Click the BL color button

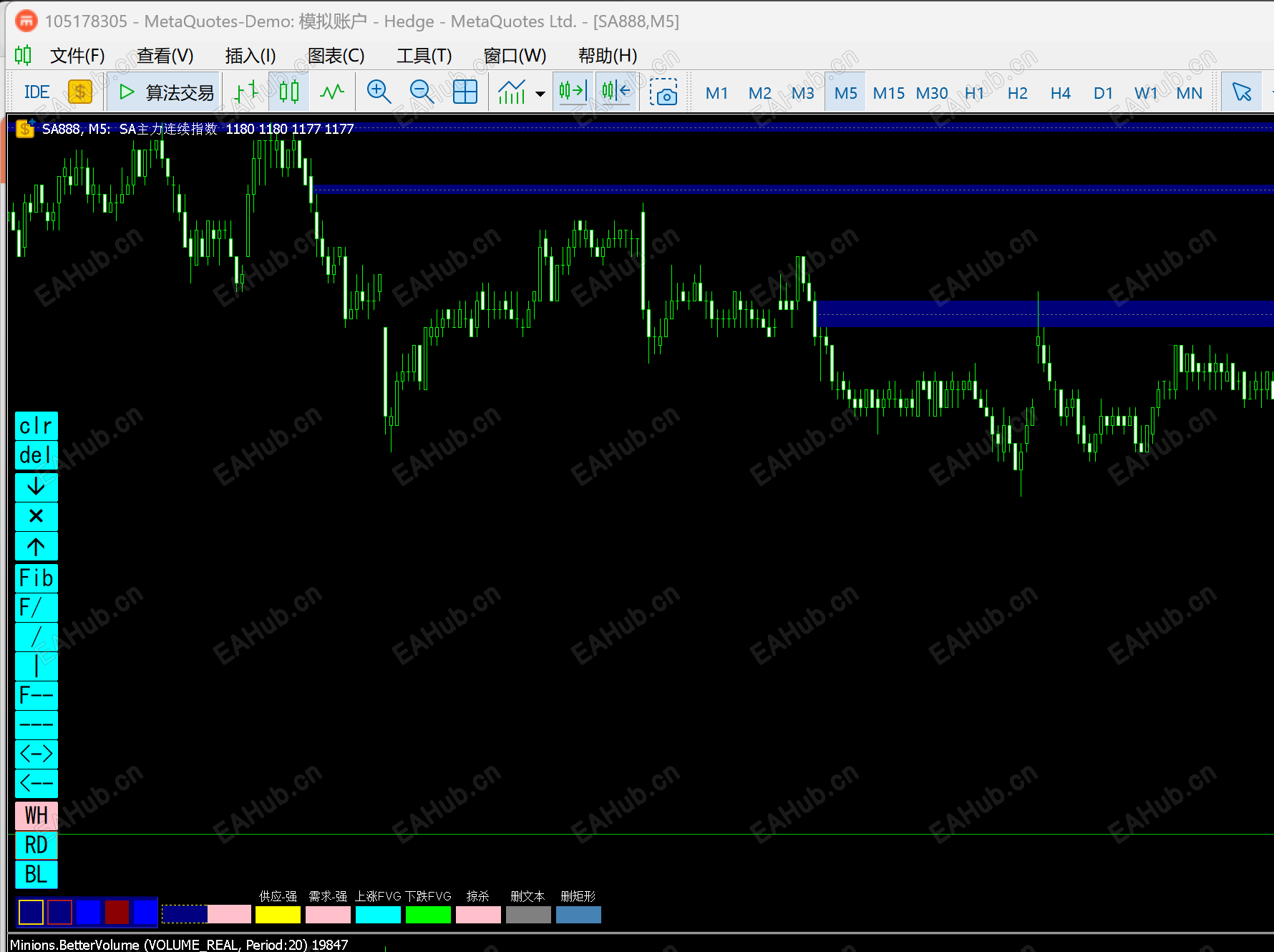tap(37, 874)
